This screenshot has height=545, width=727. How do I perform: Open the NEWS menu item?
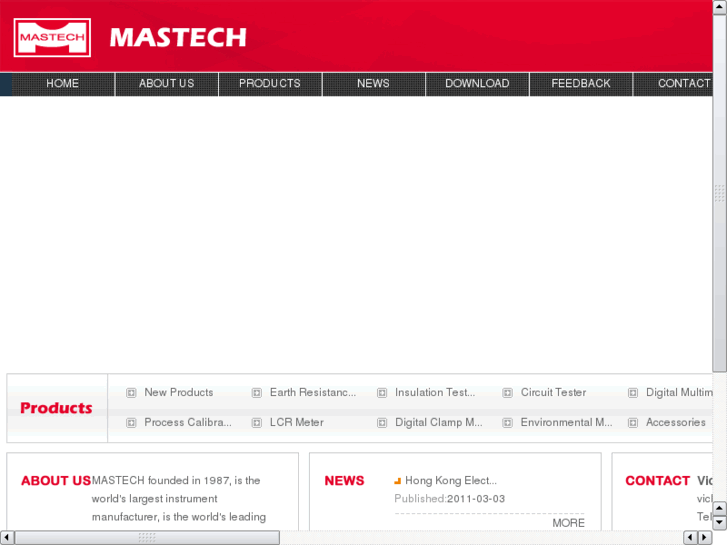[373, 83]
